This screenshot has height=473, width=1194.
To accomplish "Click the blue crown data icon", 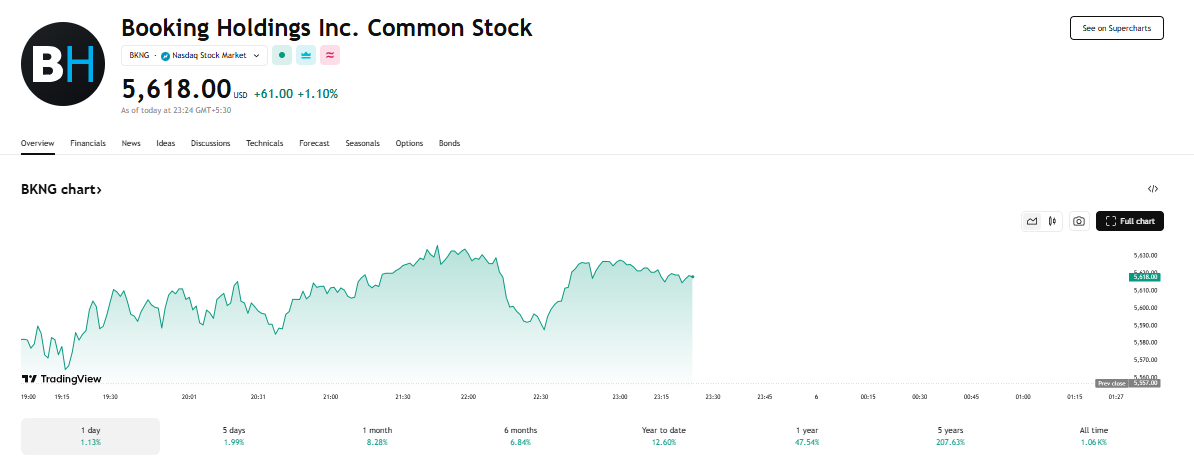I will (306, 55).
